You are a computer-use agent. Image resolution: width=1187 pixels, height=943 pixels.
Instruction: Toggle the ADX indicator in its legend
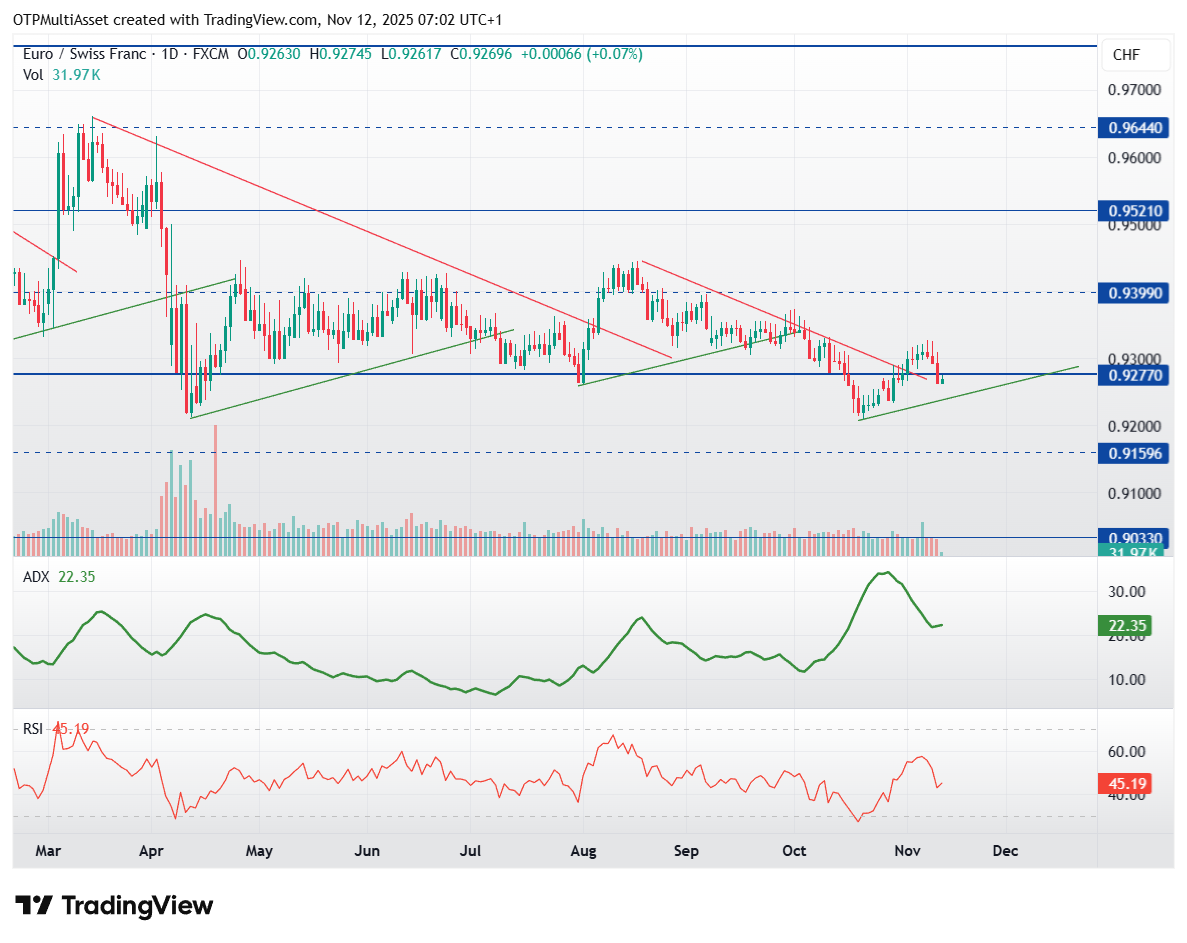pos(35,577)
